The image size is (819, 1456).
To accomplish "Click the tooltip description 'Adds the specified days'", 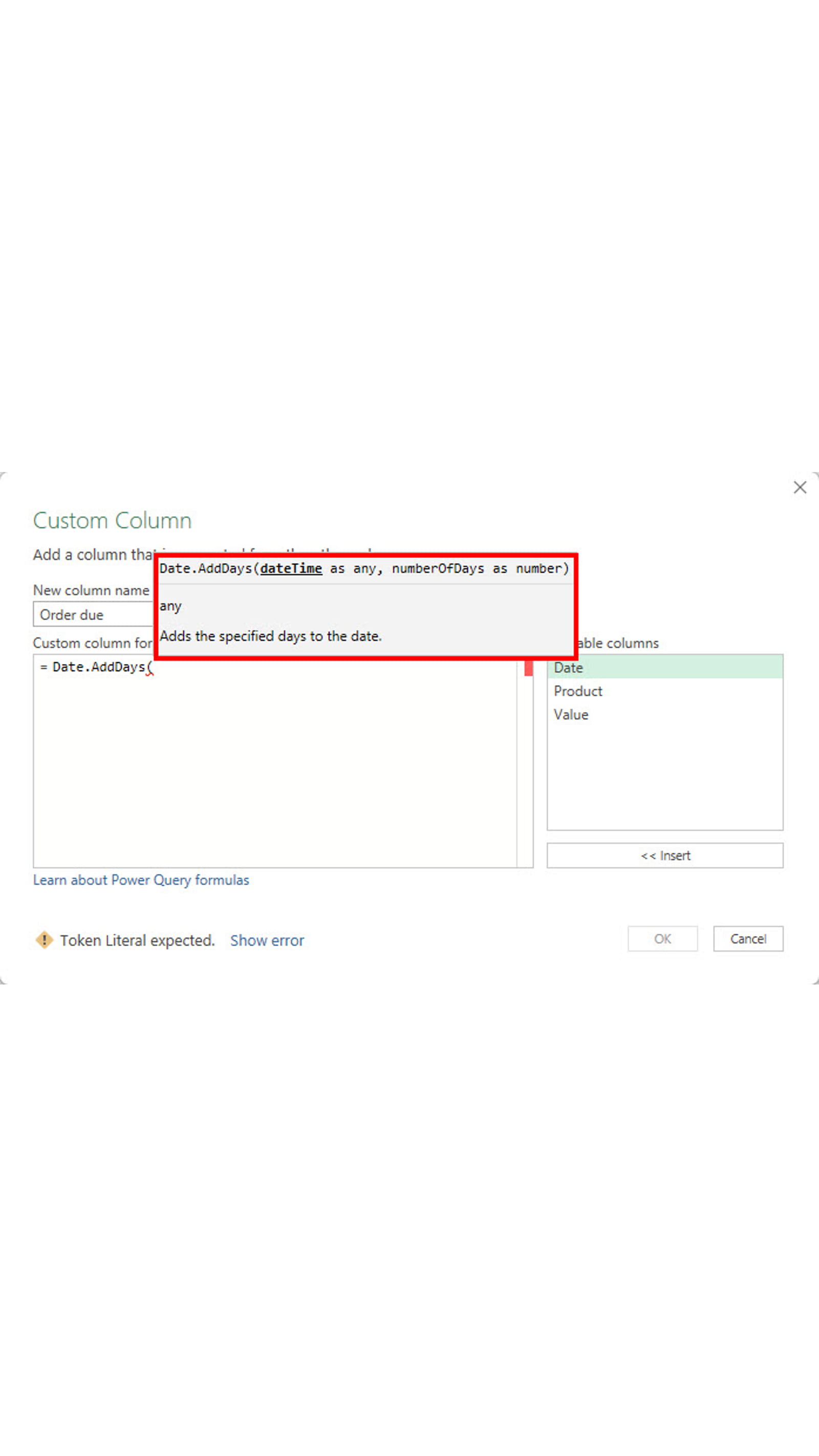I will pyautogui.click(x=270, y=636).
